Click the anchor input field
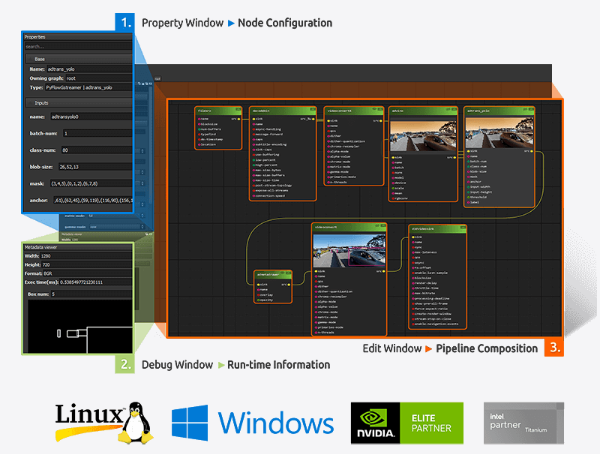600x454 pixels. pos(102,200)
